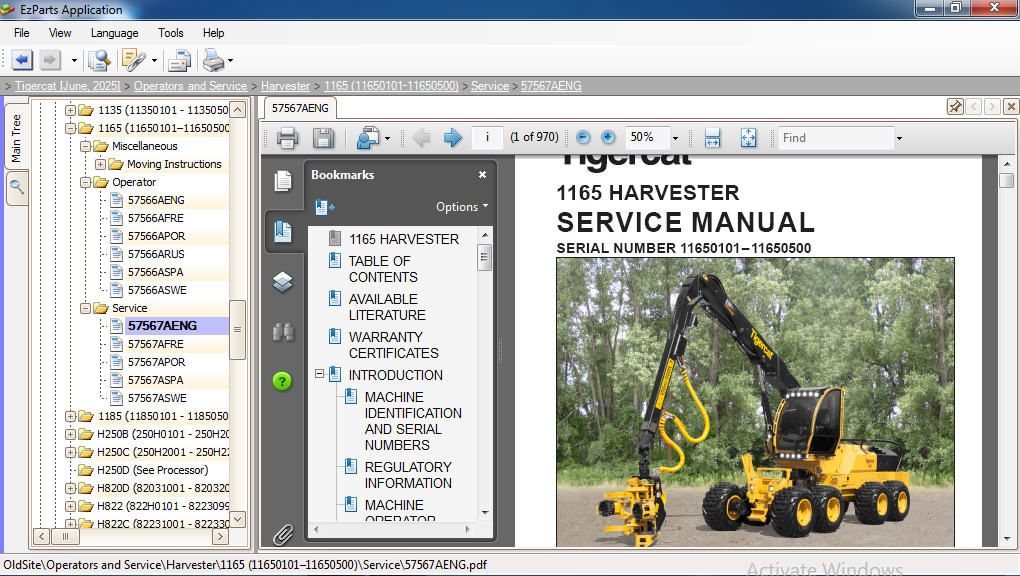Image resolution: width=1020 pixels, height=576 pixels.
Task: Click the bookmark options icon with arrow
Action: point(324,207)
